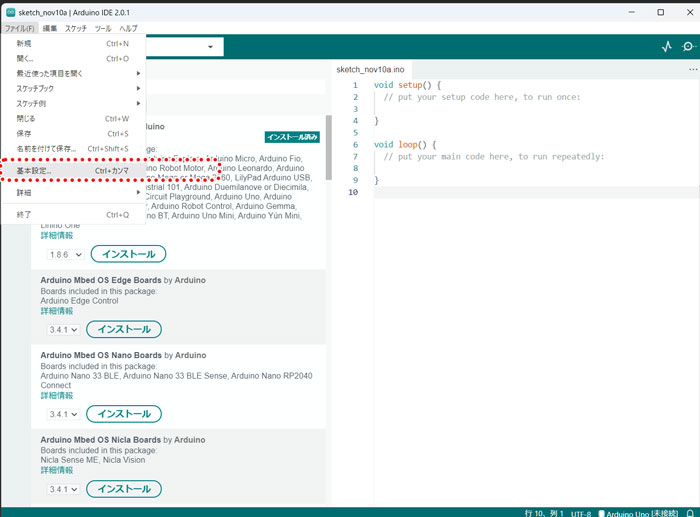Expand スケッチ例 submenu
700x517 pixels.
click(74, 104)
